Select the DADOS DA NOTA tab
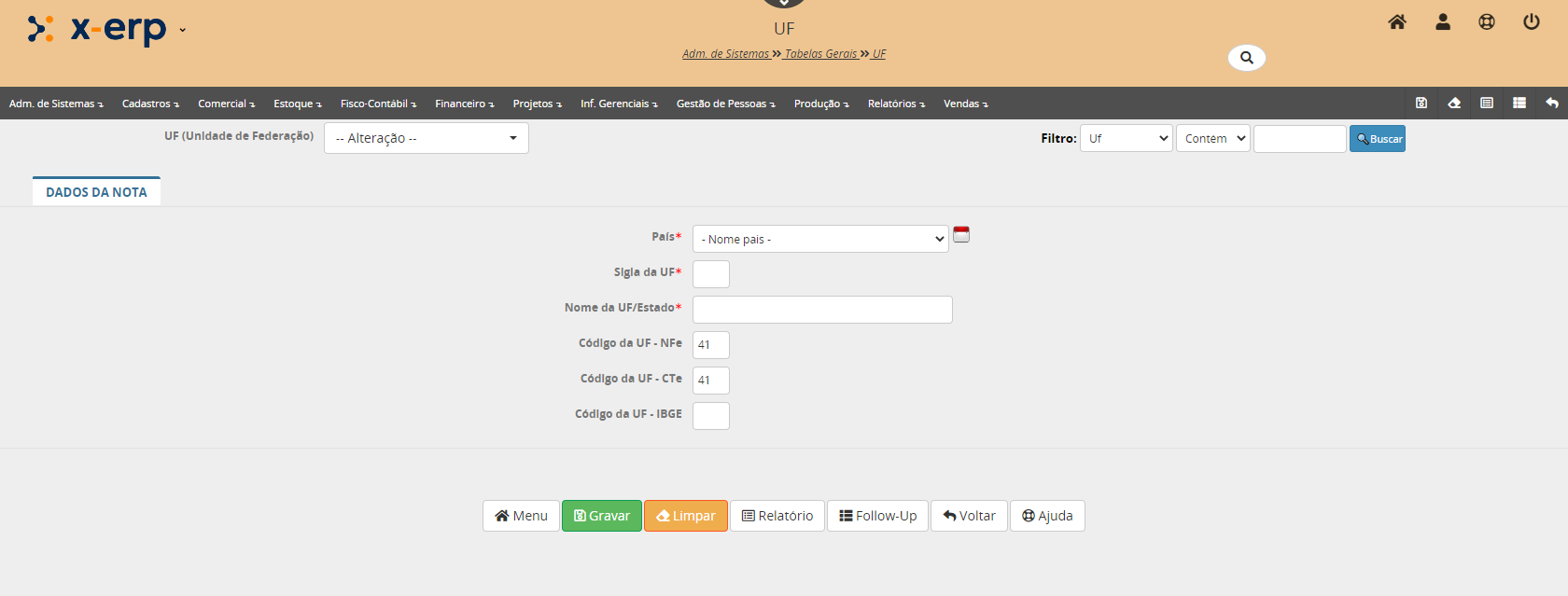Viewport: 1568px width, 596px height. tap(96, 192)
